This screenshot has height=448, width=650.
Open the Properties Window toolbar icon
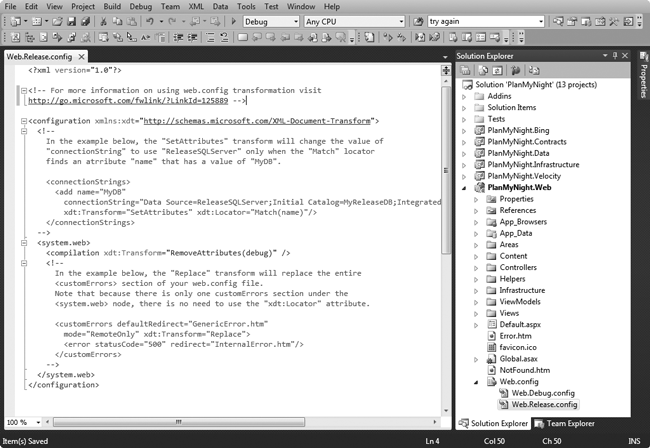tap(572, 22)
